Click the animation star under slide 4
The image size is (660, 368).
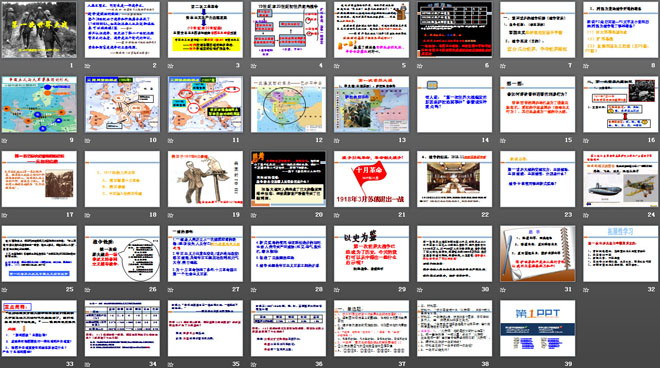254,66
